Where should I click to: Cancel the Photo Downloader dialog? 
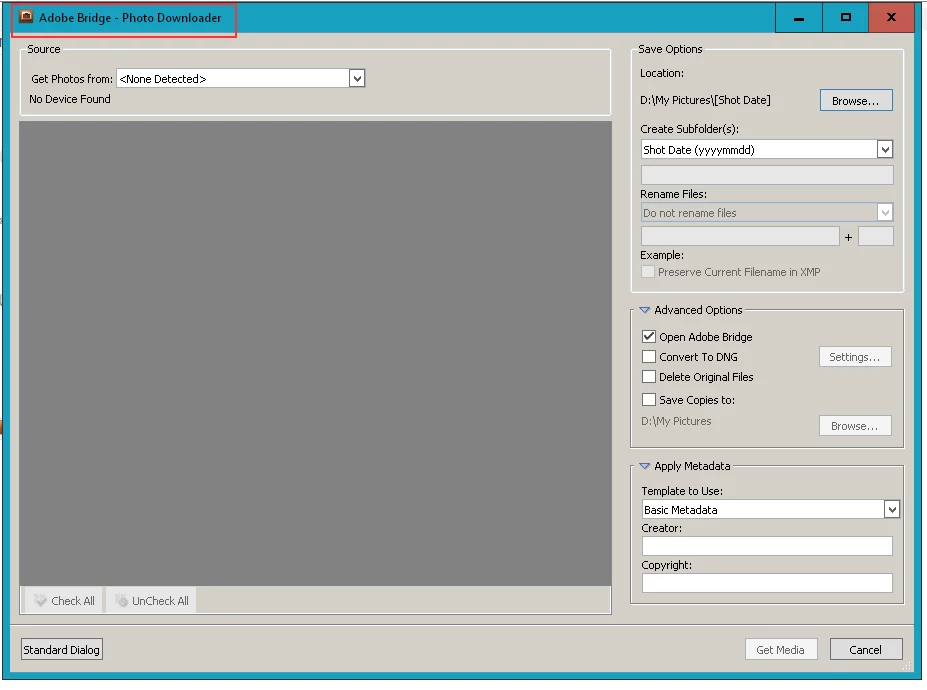[866, 649]
